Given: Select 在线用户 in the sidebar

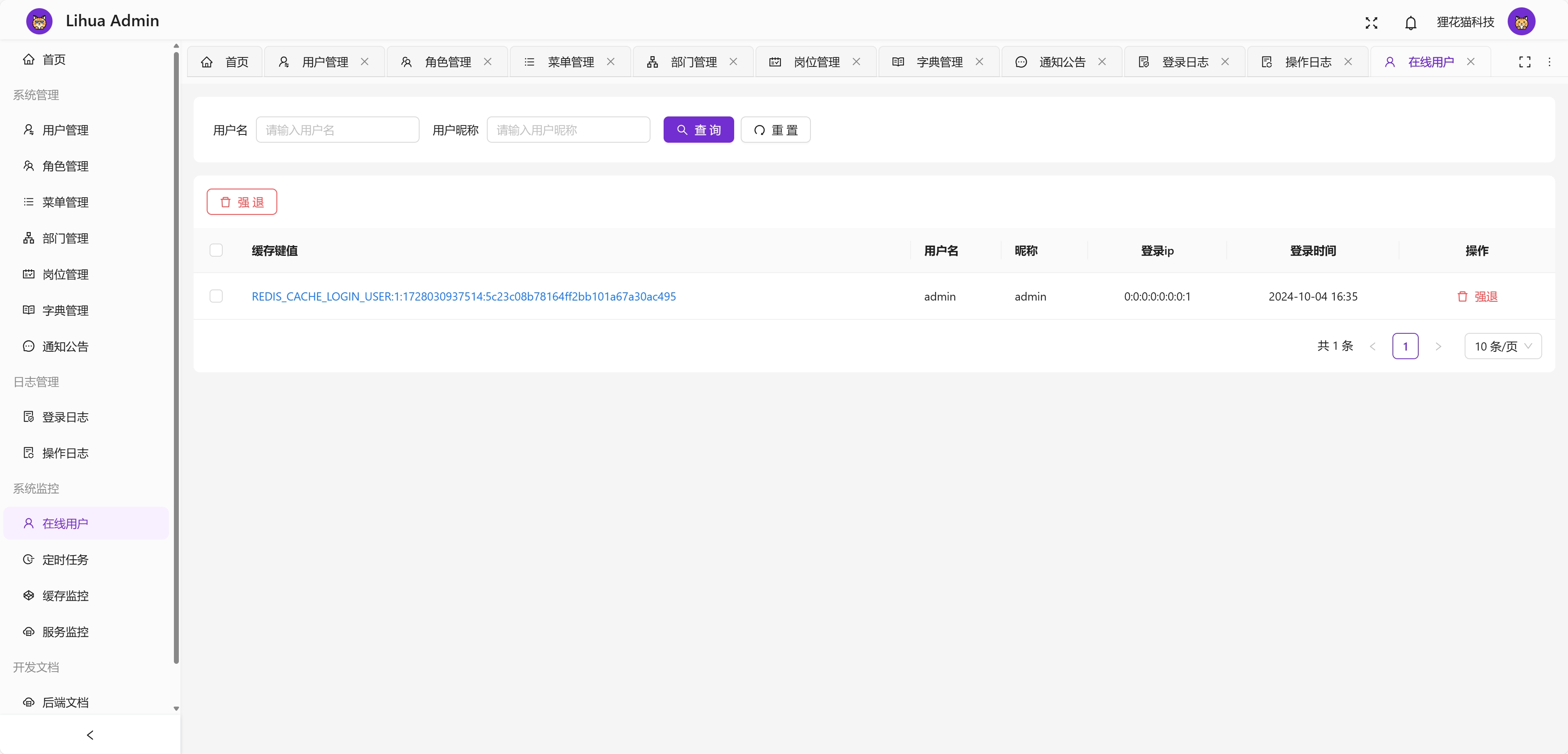Looking at the screenshot, I should coord(86,523).
